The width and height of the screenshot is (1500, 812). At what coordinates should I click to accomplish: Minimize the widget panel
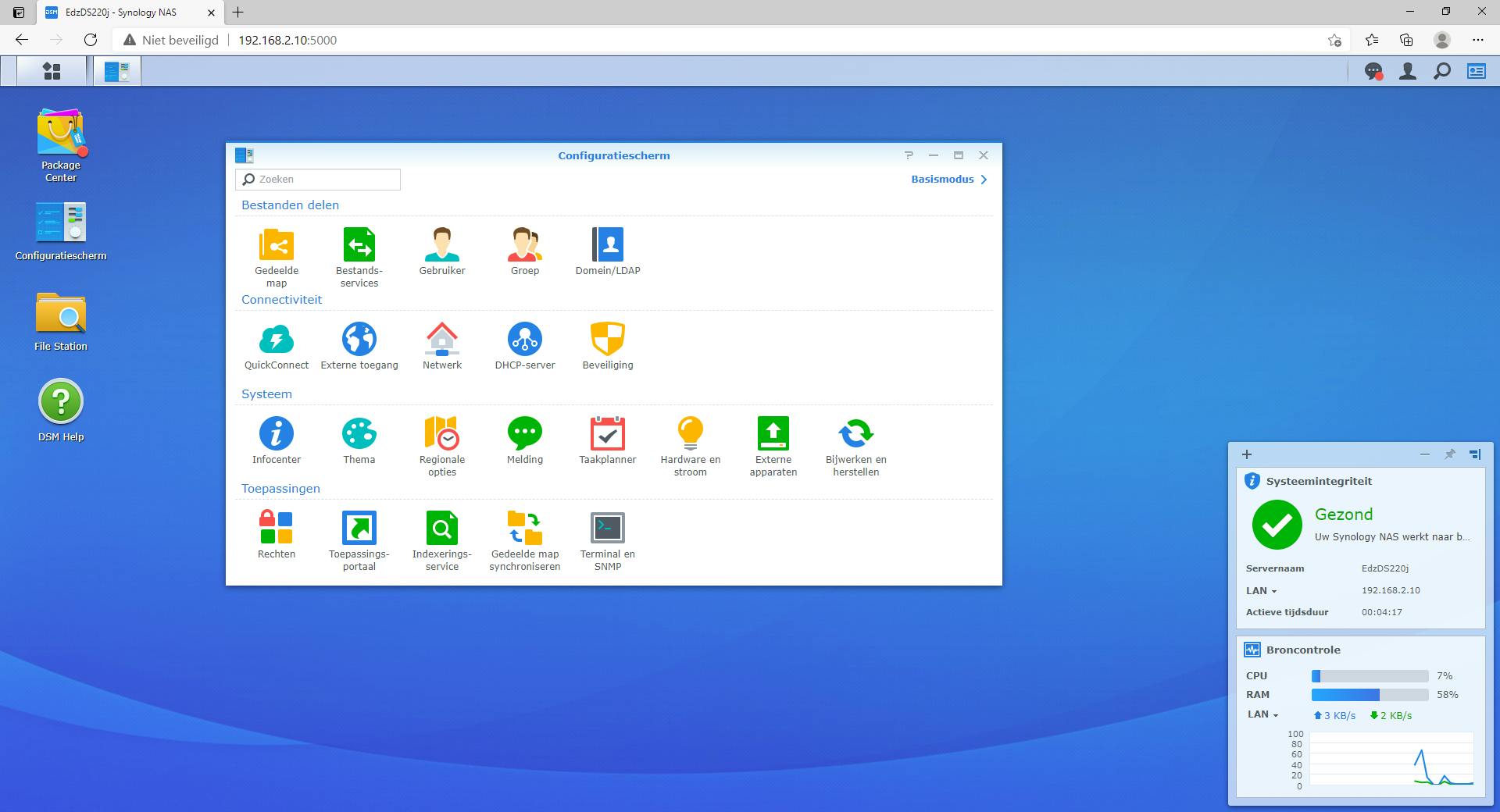[x=1425, y=454]
